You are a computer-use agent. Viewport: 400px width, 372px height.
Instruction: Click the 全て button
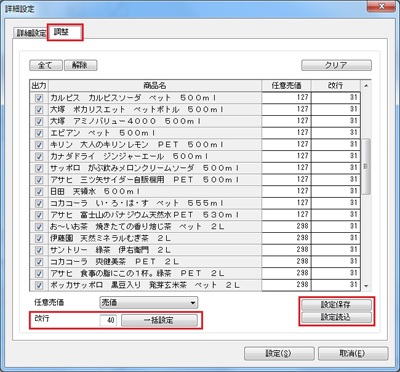tap(46, 65)
